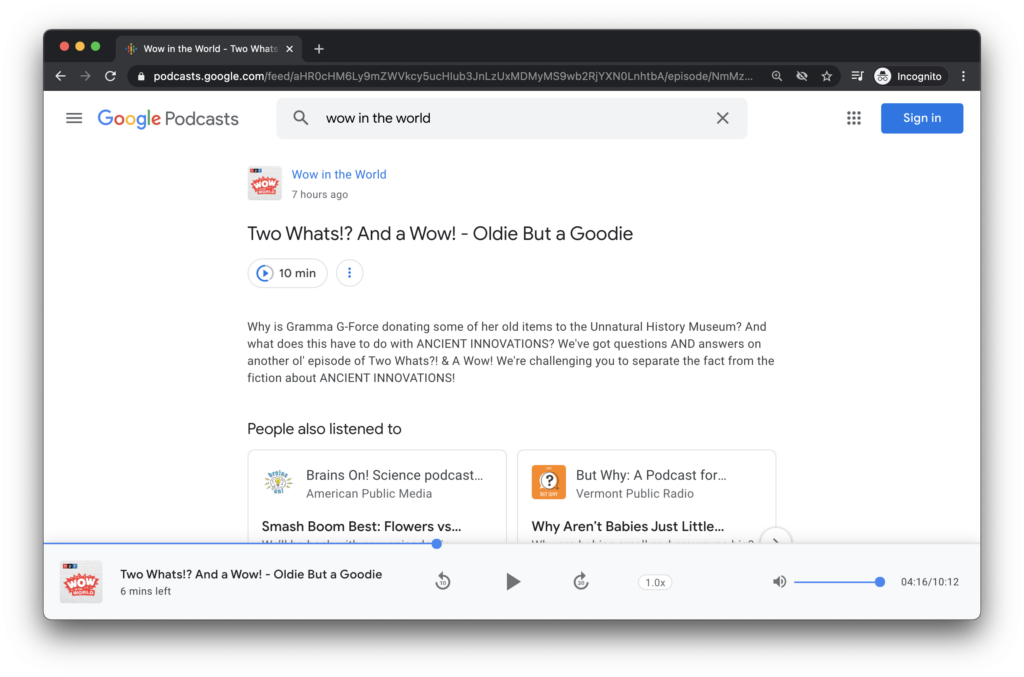Viewport: 1024px width, 677px height.
Task: Toggle the bookmark star for this page
Action: click(826, 75)
